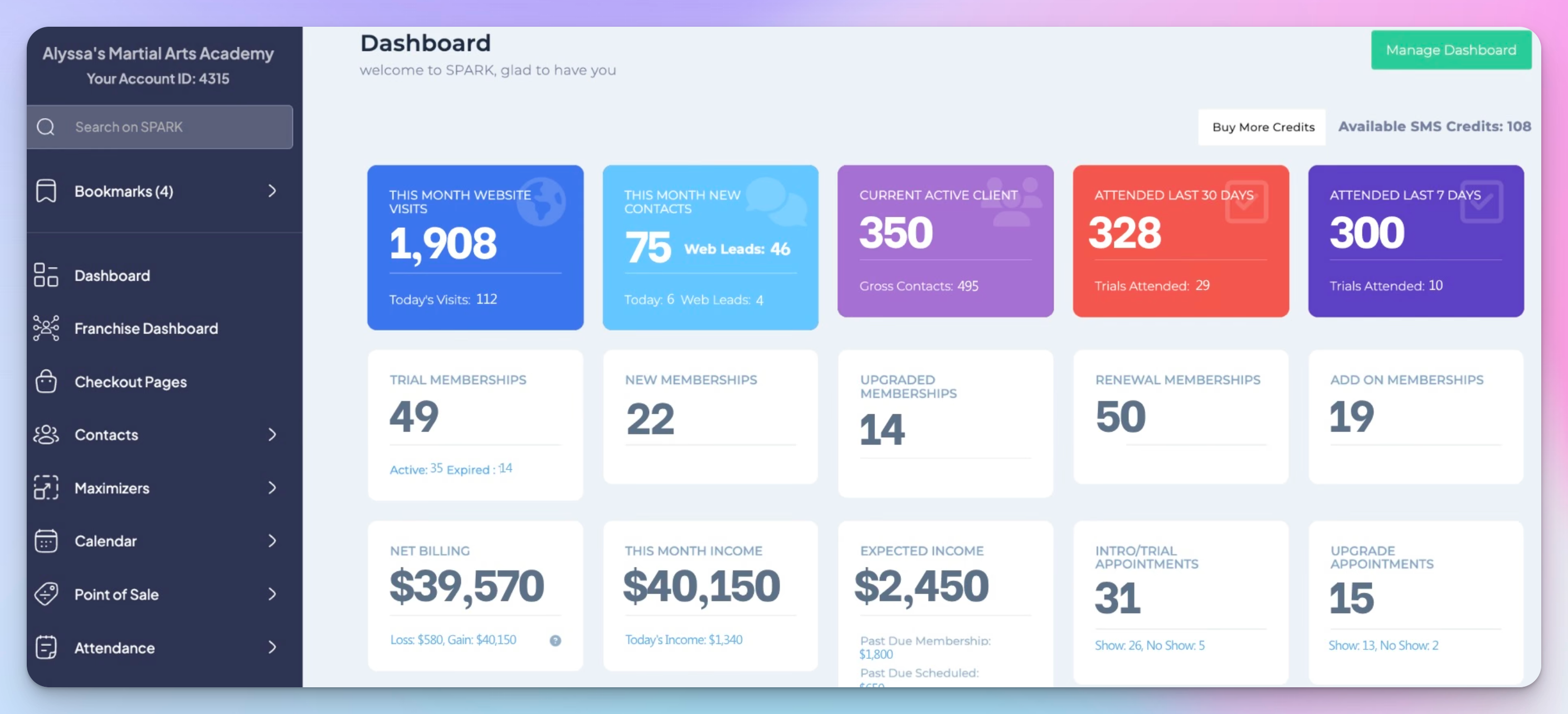Image resolution: width=1568 pixels, height=714 pixels.
Task: Click the Renewal Memberships value 50
Action: coord(1120,417)
